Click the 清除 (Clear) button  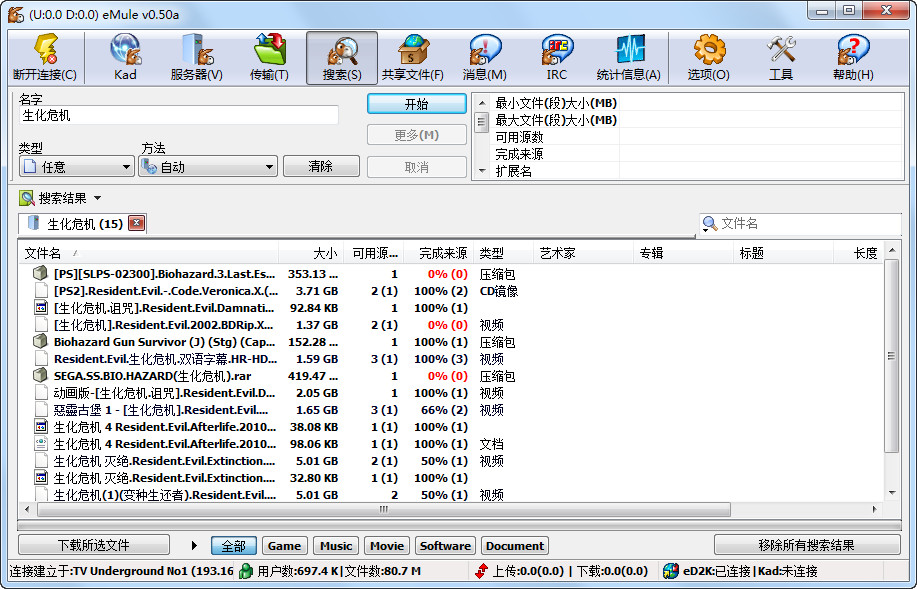(320, 166)
